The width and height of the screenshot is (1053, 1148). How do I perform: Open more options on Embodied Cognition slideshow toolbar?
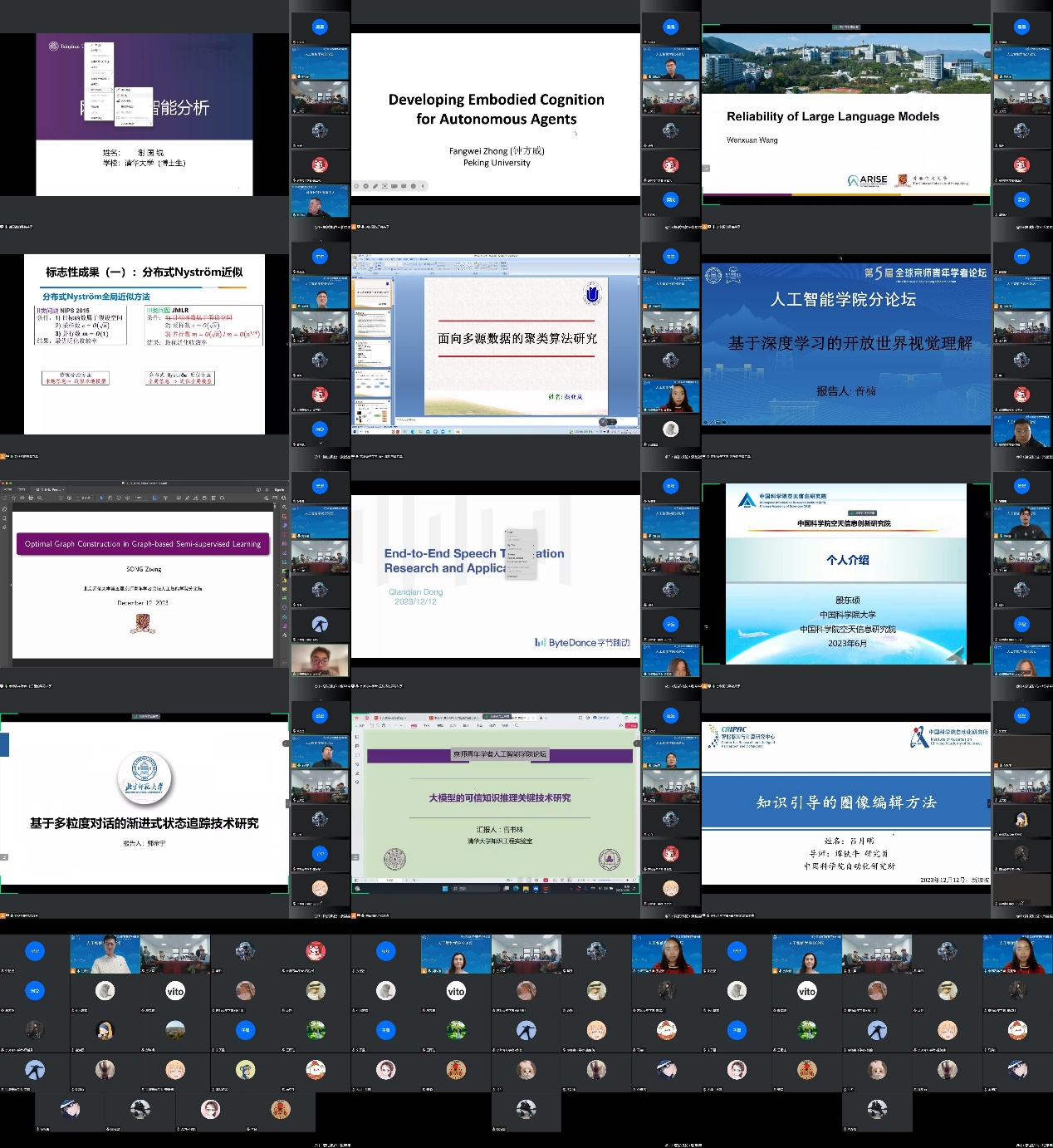(413, 186)
